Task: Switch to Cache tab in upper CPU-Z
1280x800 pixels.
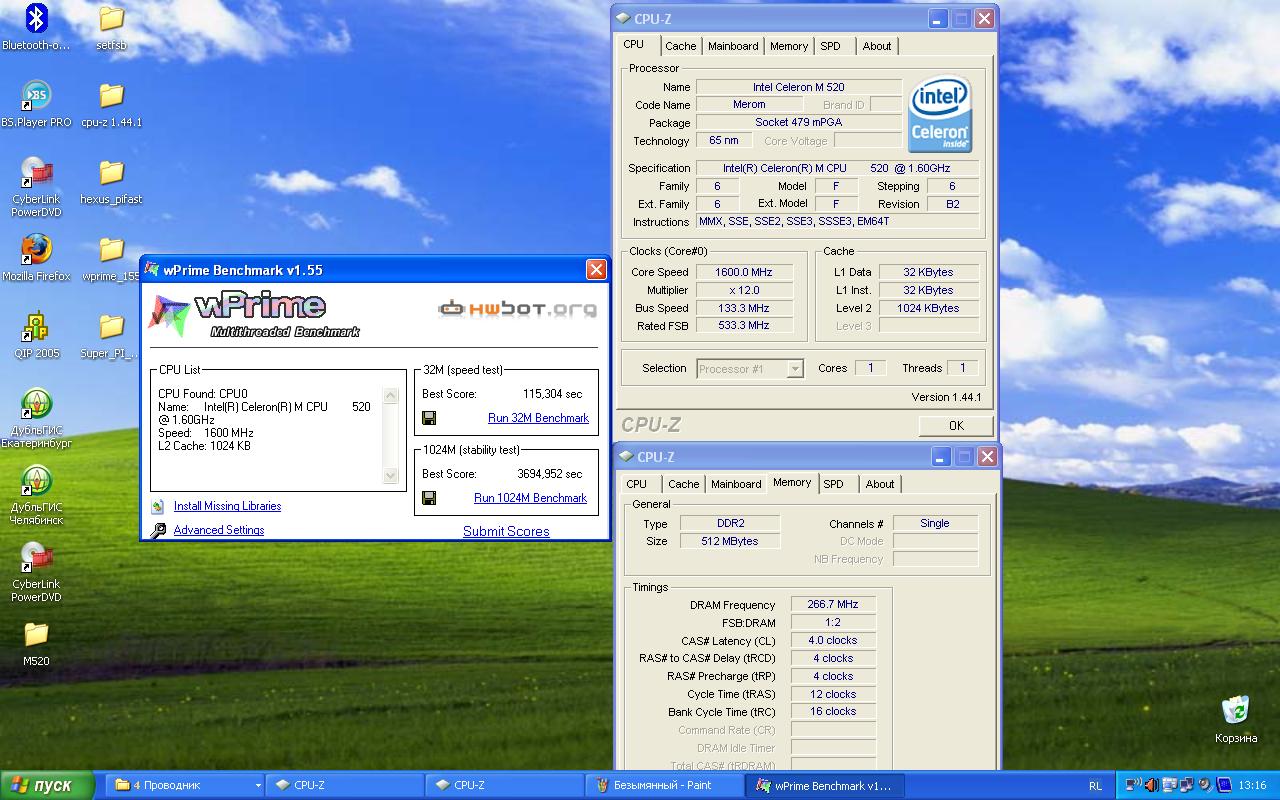Action: click(681, 46)
